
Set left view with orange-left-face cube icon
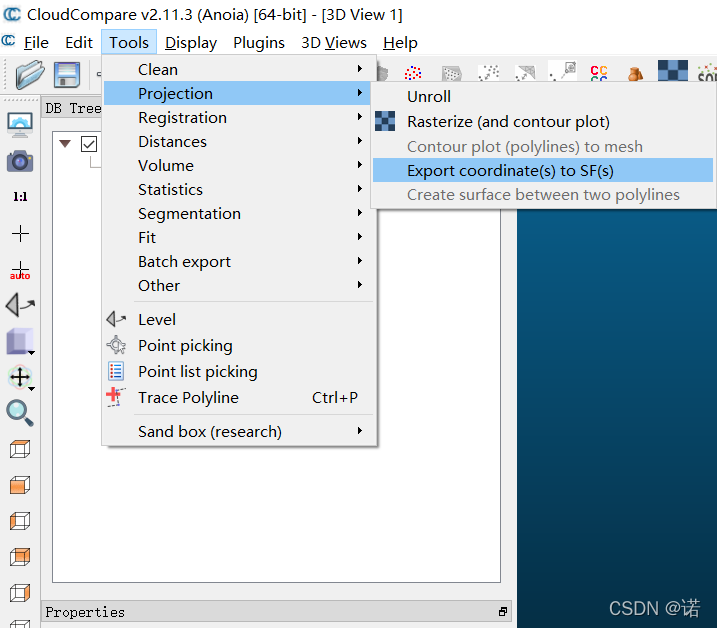(20, 521)
